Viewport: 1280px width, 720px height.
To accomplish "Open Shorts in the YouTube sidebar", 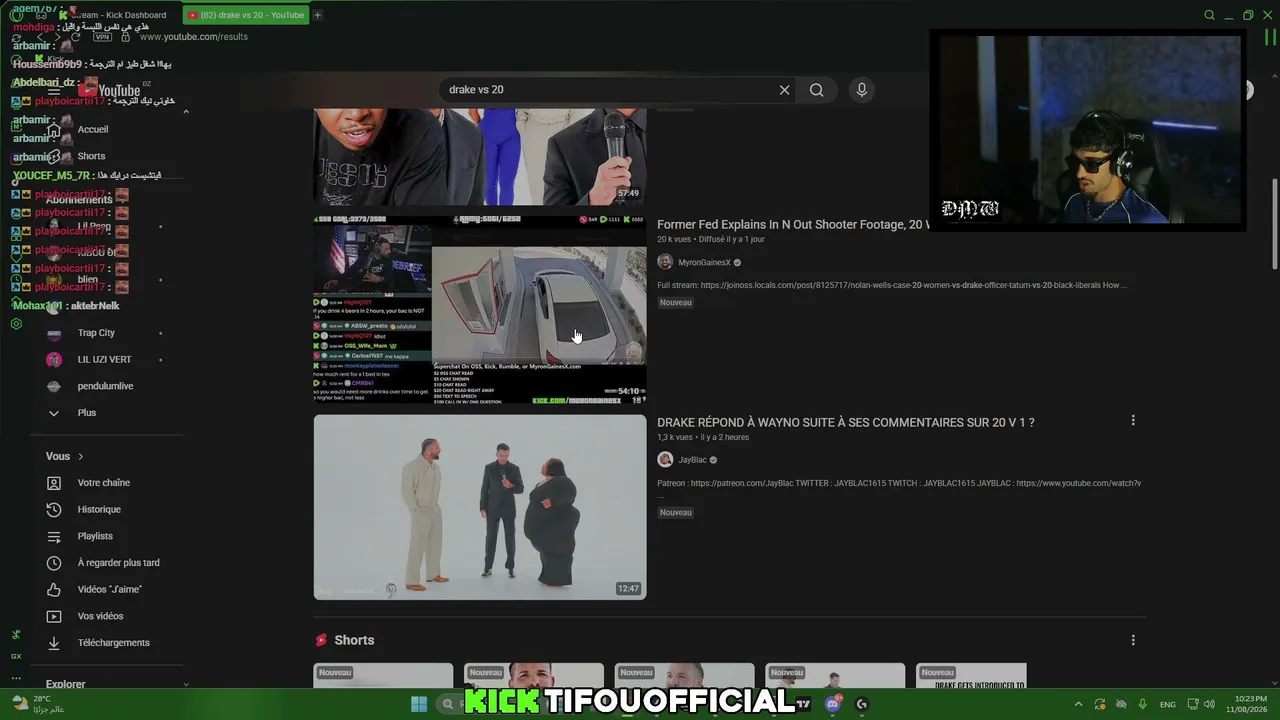I will 91,156.
